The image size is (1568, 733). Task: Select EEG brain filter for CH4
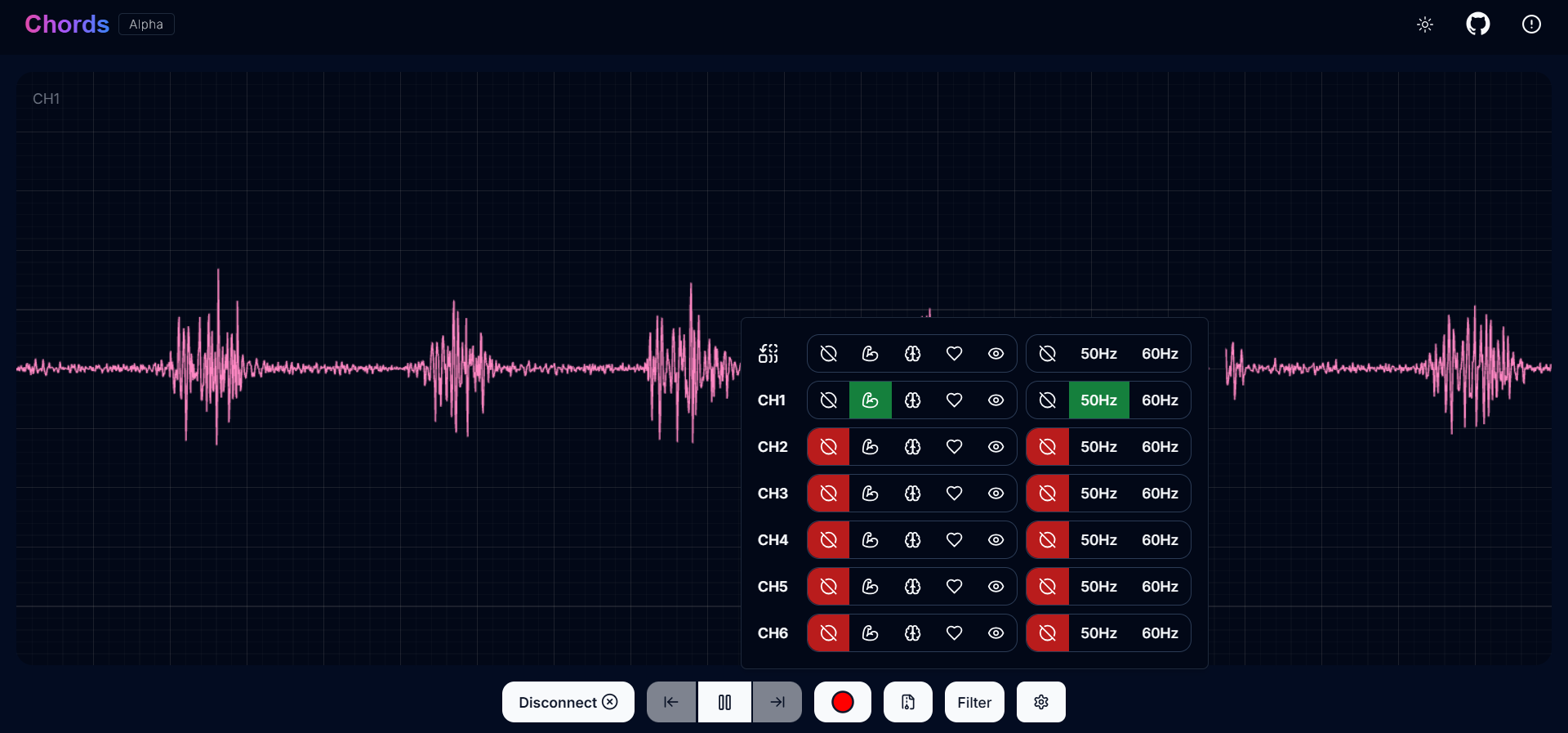(913, 540)
